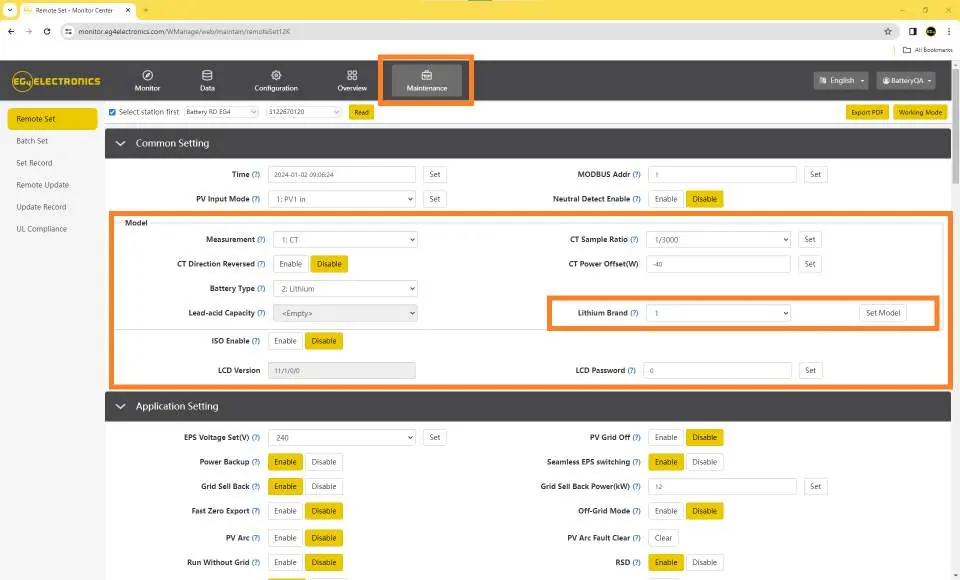Open the Configuration section

(x=276, y=80)
